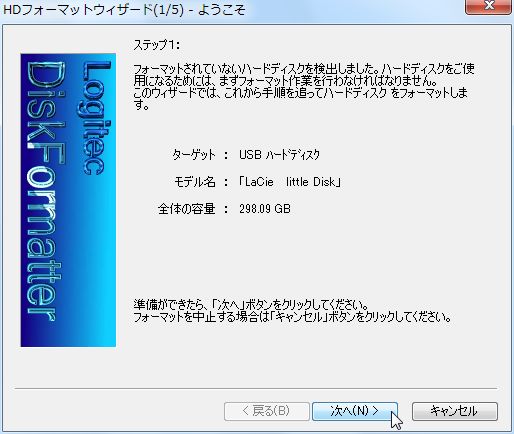Click the LaCie little Disk model name
Screen dimensions: 514x434
tap(290, 182)
